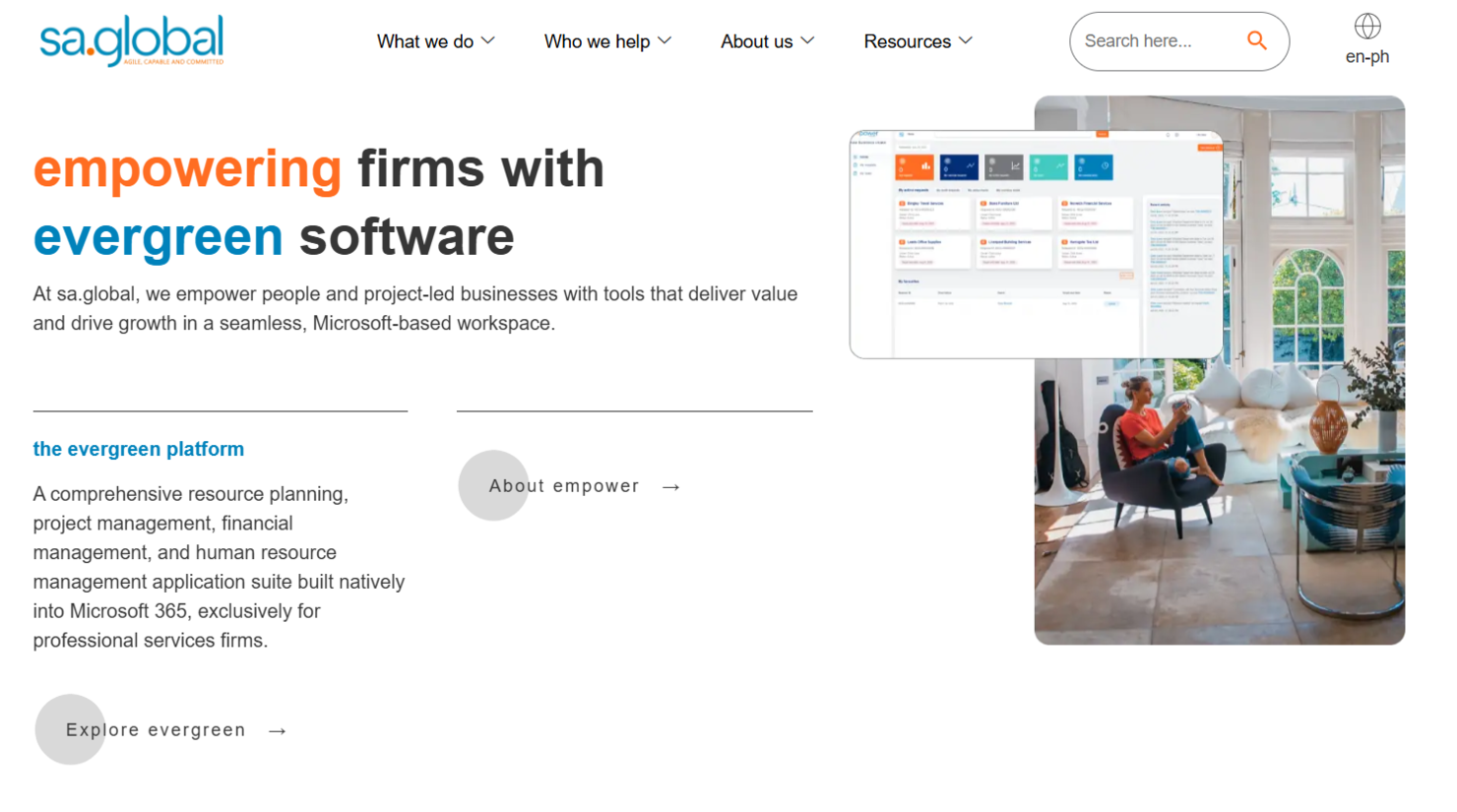Viewport: 1457px width, 812px height.
Task: Click the chart icon on the gray dashboard tile
Action: (x=1014, y=166)
